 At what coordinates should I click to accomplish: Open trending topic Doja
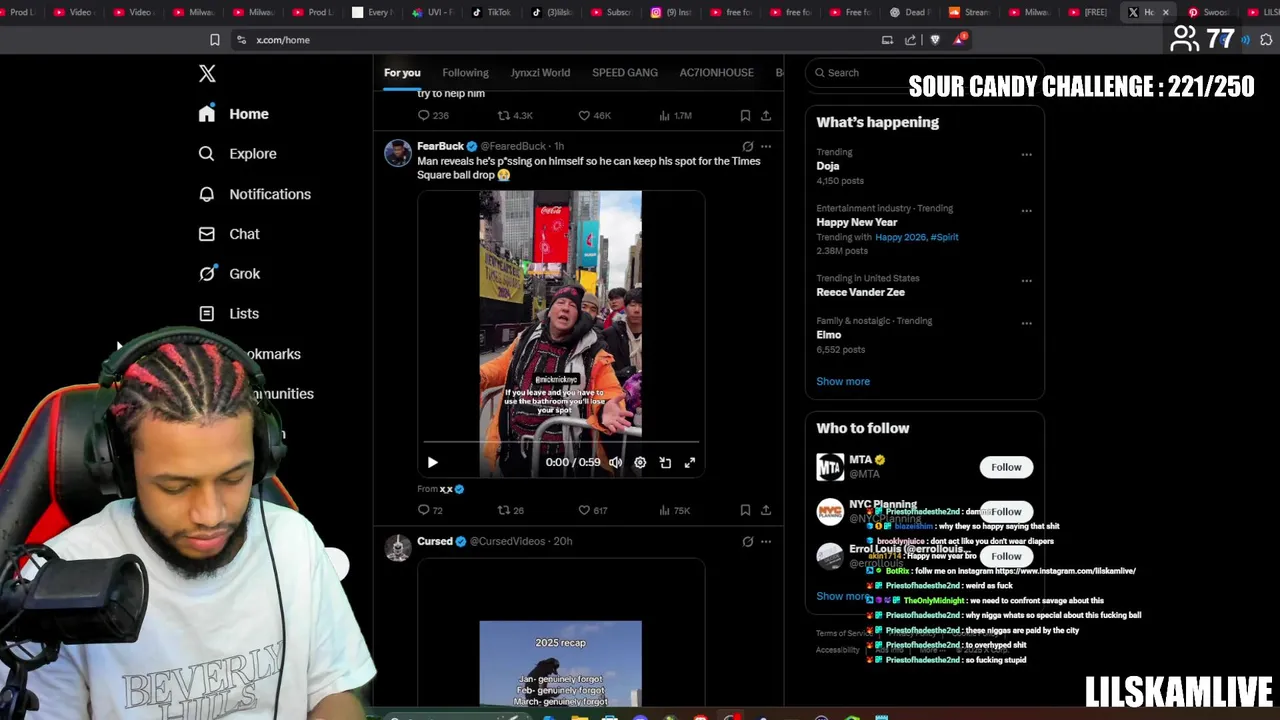[828, 166]
